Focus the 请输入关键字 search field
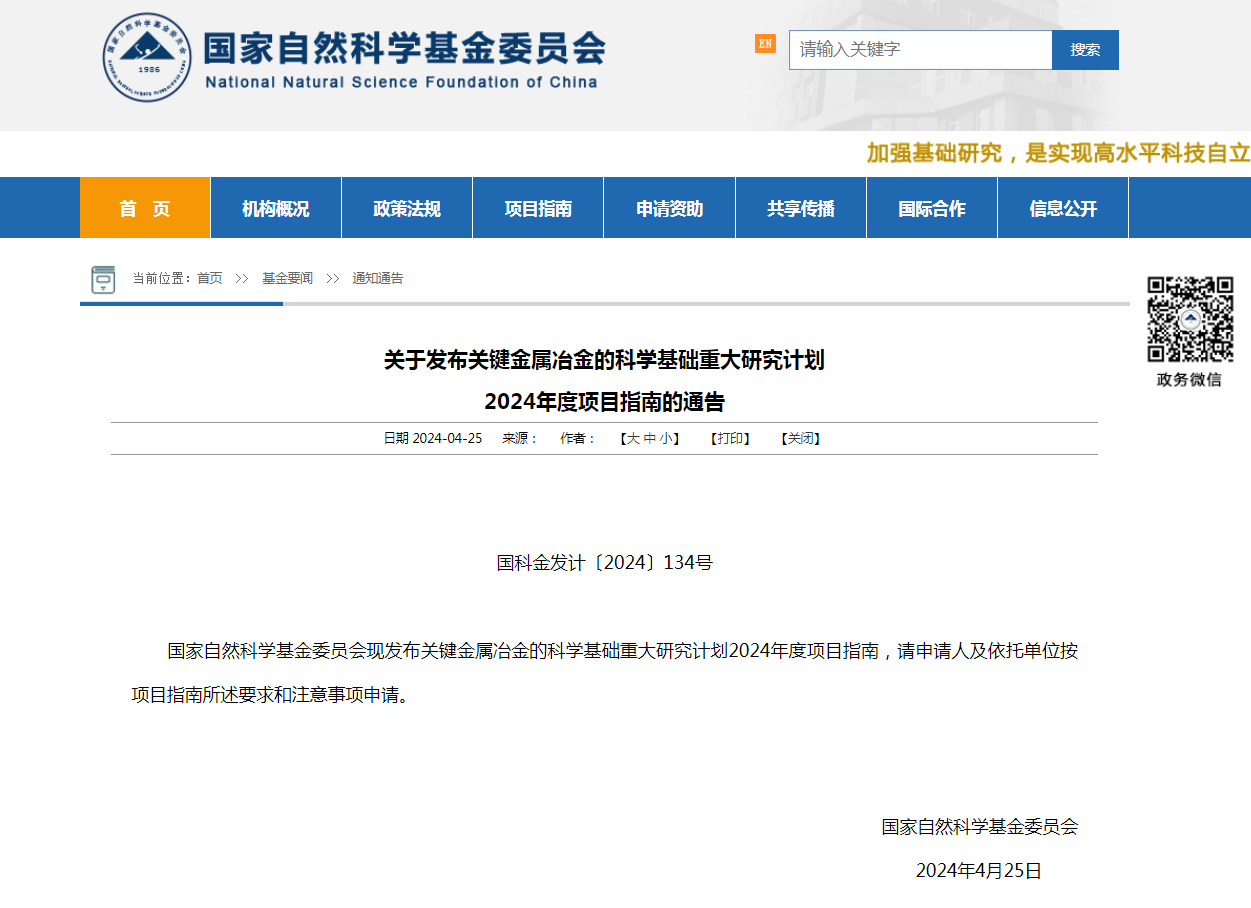 920,50
